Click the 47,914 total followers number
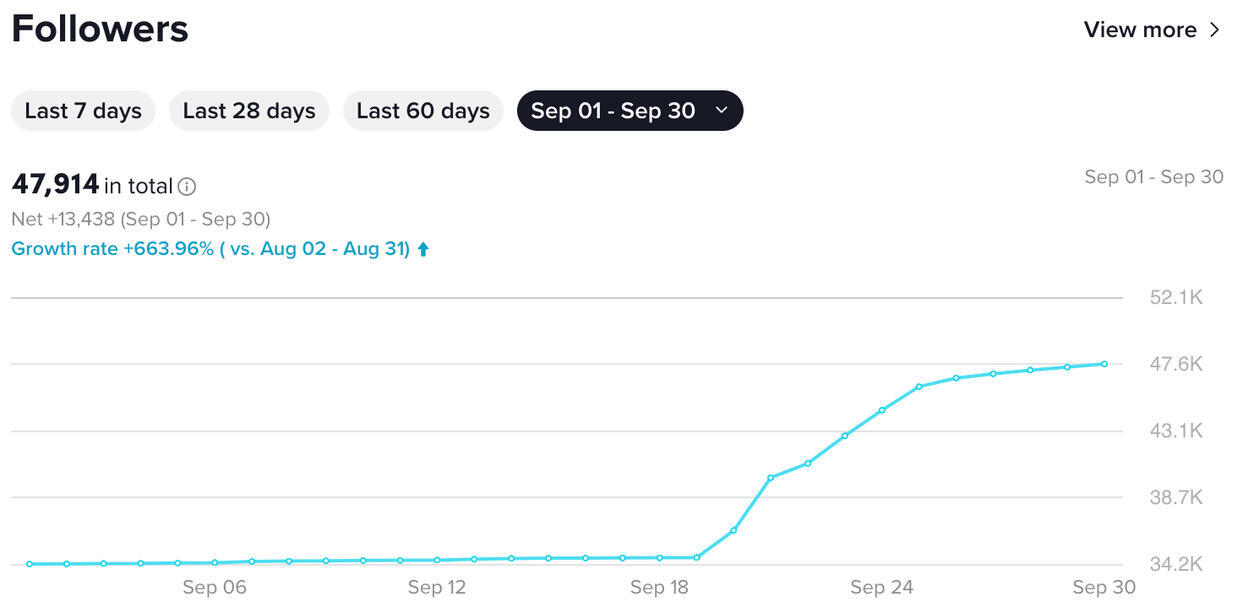1237x613 pixels. click(55, 185)
